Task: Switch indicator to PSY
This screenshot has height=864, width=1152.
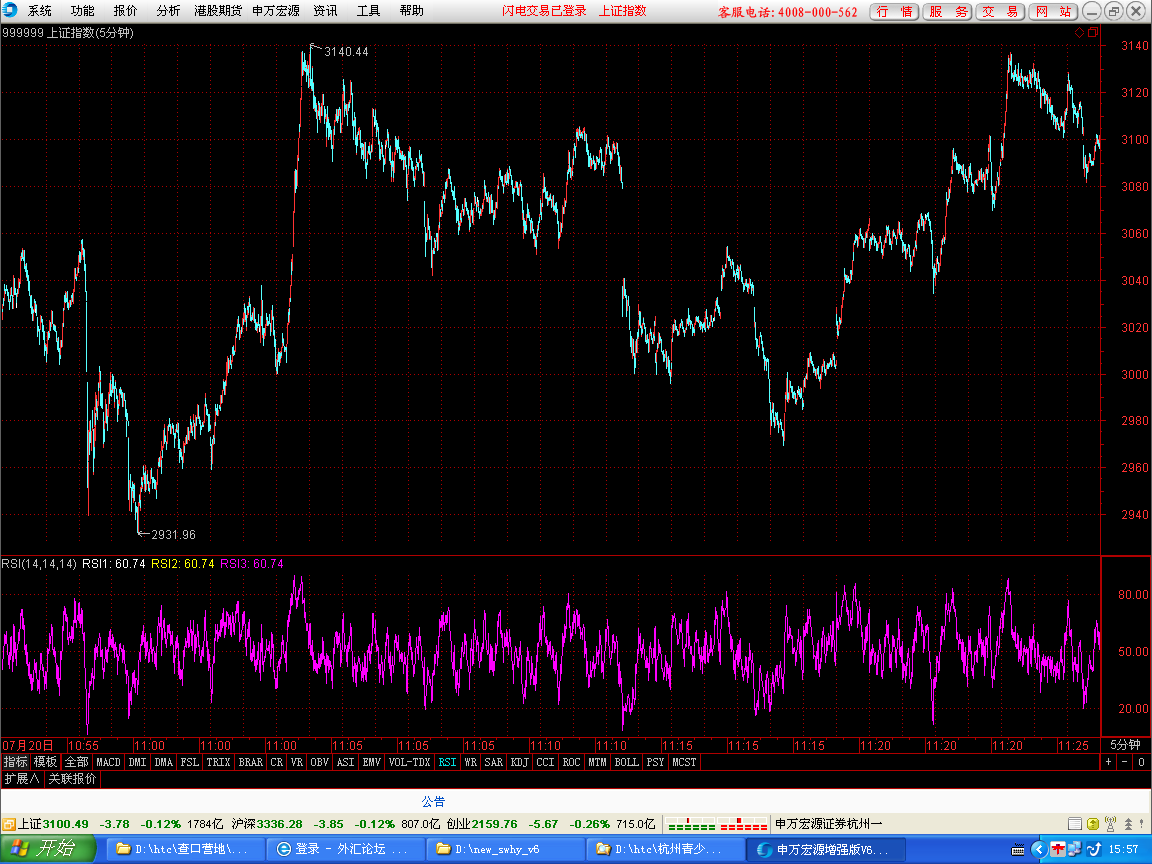Action: click(655, 762)
